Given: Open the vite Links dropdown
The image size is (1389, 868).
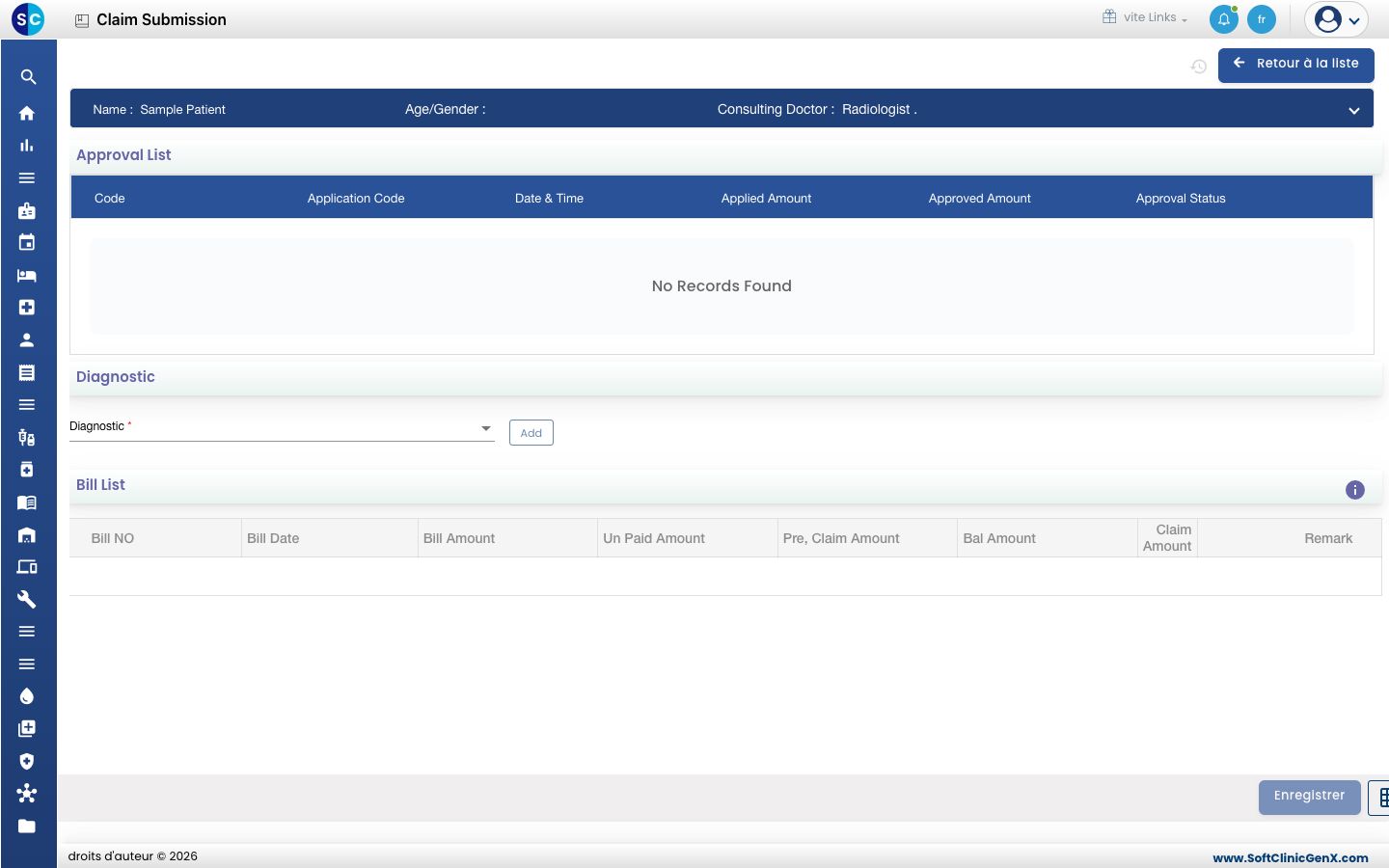Looking at the screenshot, I should (x=1146, y=17).
